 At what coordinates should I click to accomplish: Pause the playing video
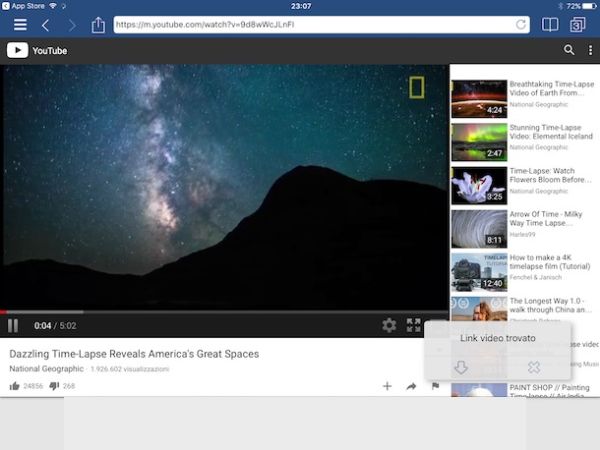pos(14,325)
